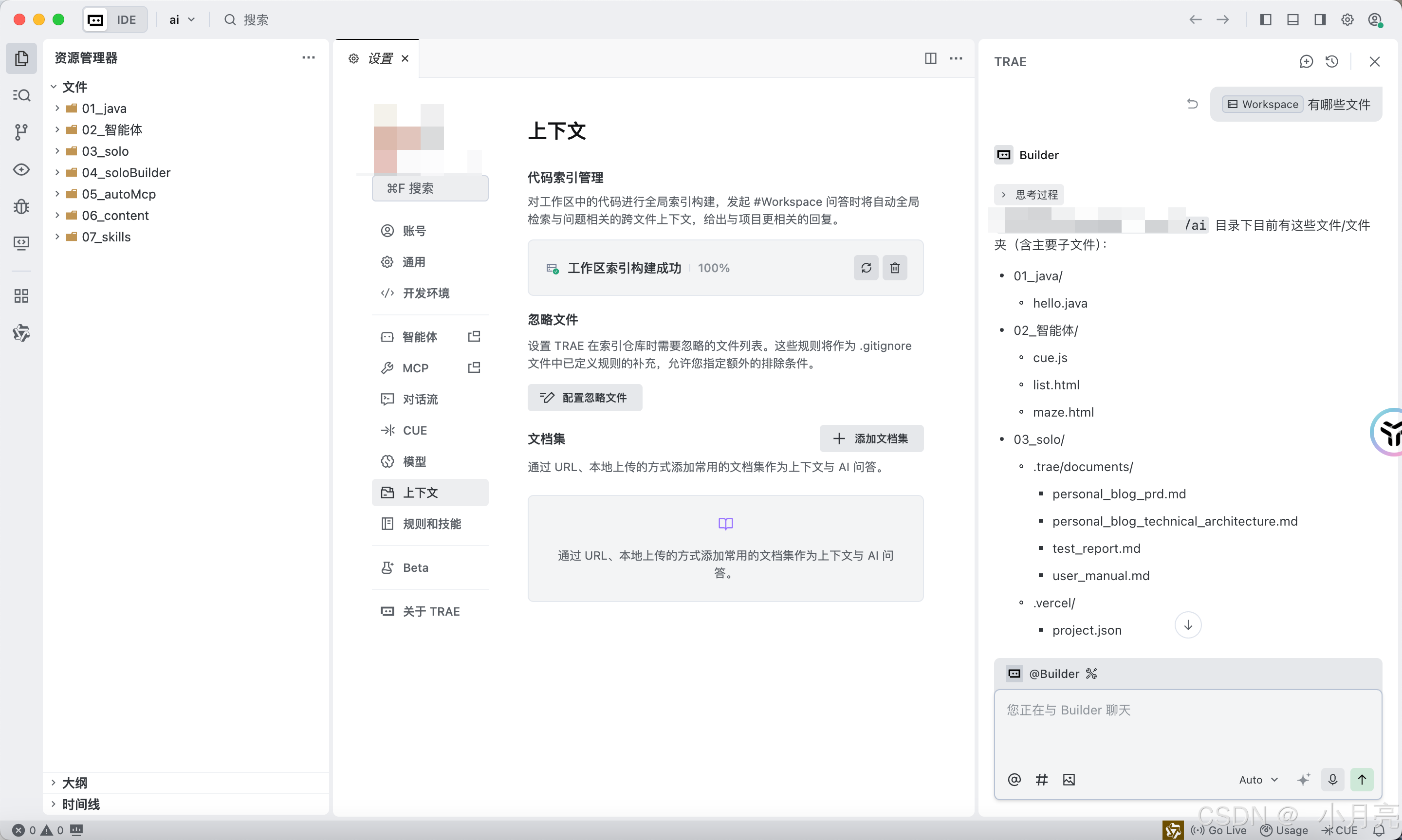Screen dimensions: 1402x840
Task: Click the title bar 搜索 field
Action: tap(246, 20)
